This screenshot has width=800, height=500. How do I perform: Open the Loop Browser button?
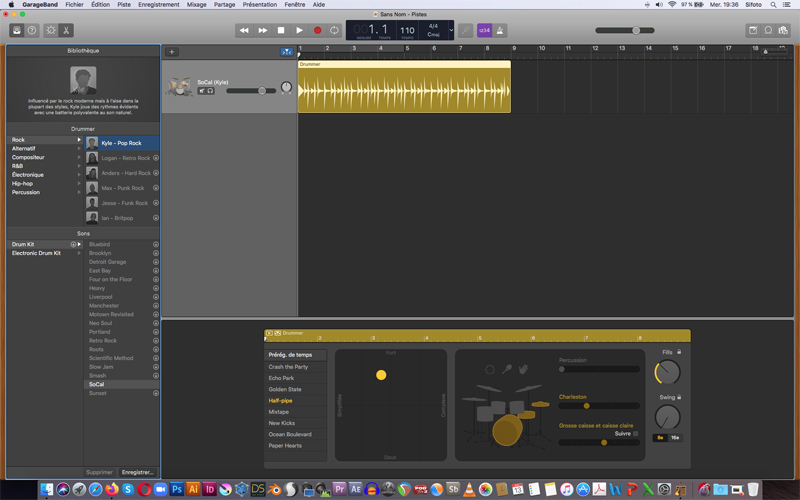tap(768, 30)
